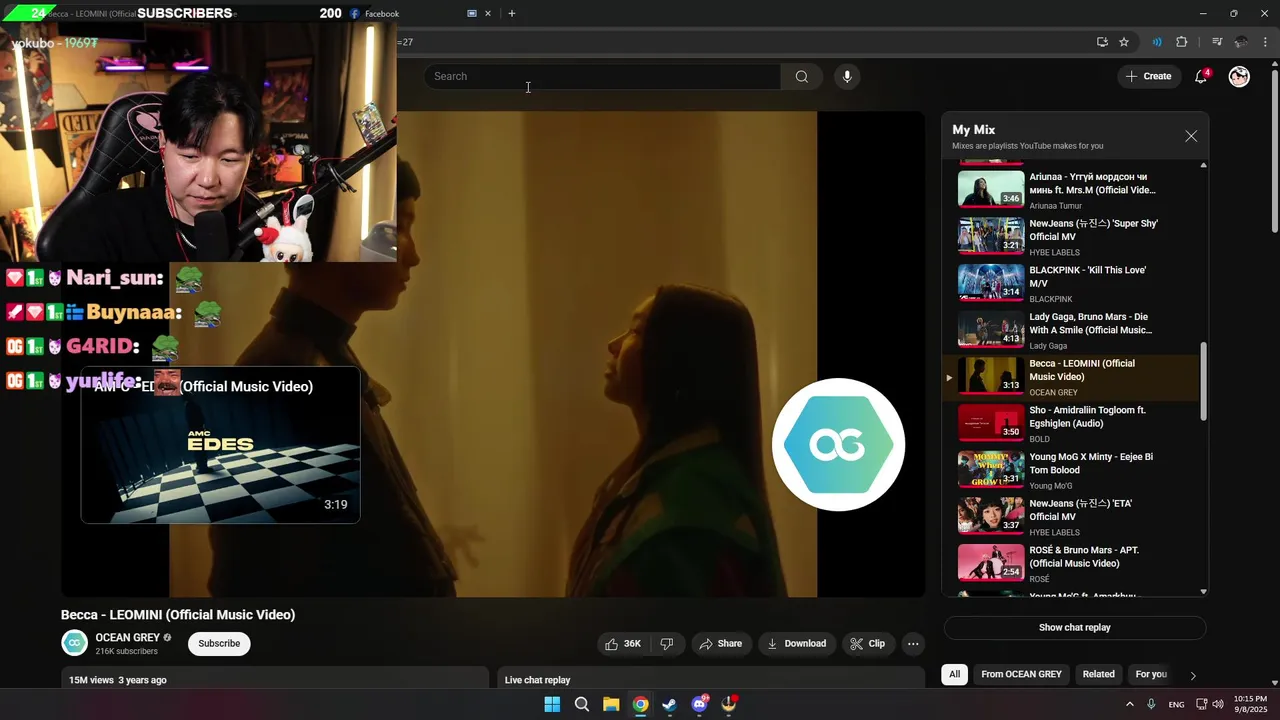Open OCEAN GREY channel avatar
Viewport: 1280px width, 720px height.
[75, 643]
